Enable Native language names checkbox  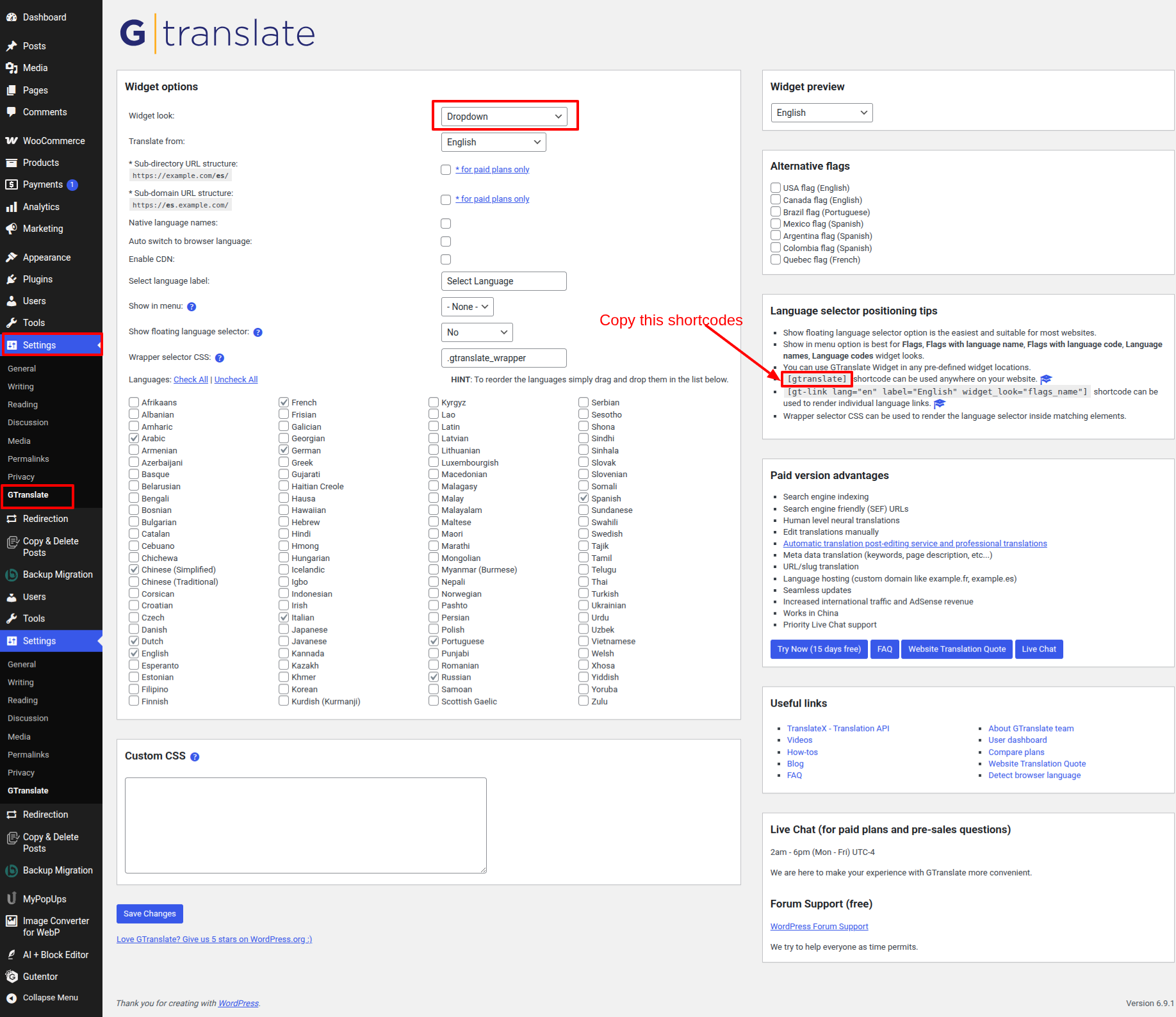tap(446, 224)
